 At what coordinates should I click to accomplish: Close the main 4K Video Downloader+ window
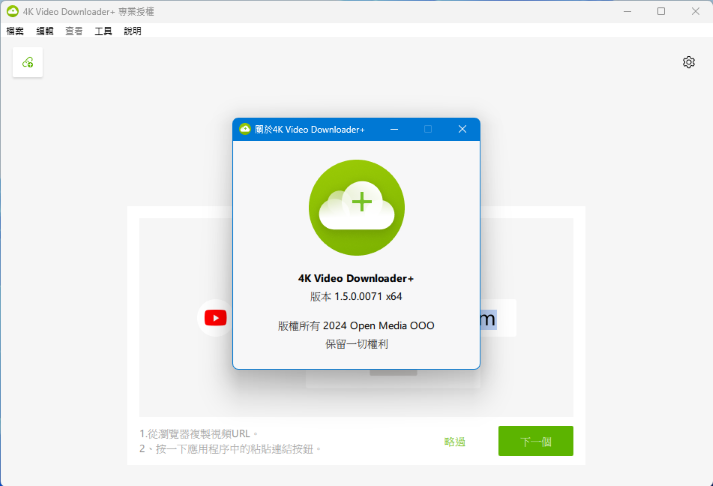pos(694,11)
